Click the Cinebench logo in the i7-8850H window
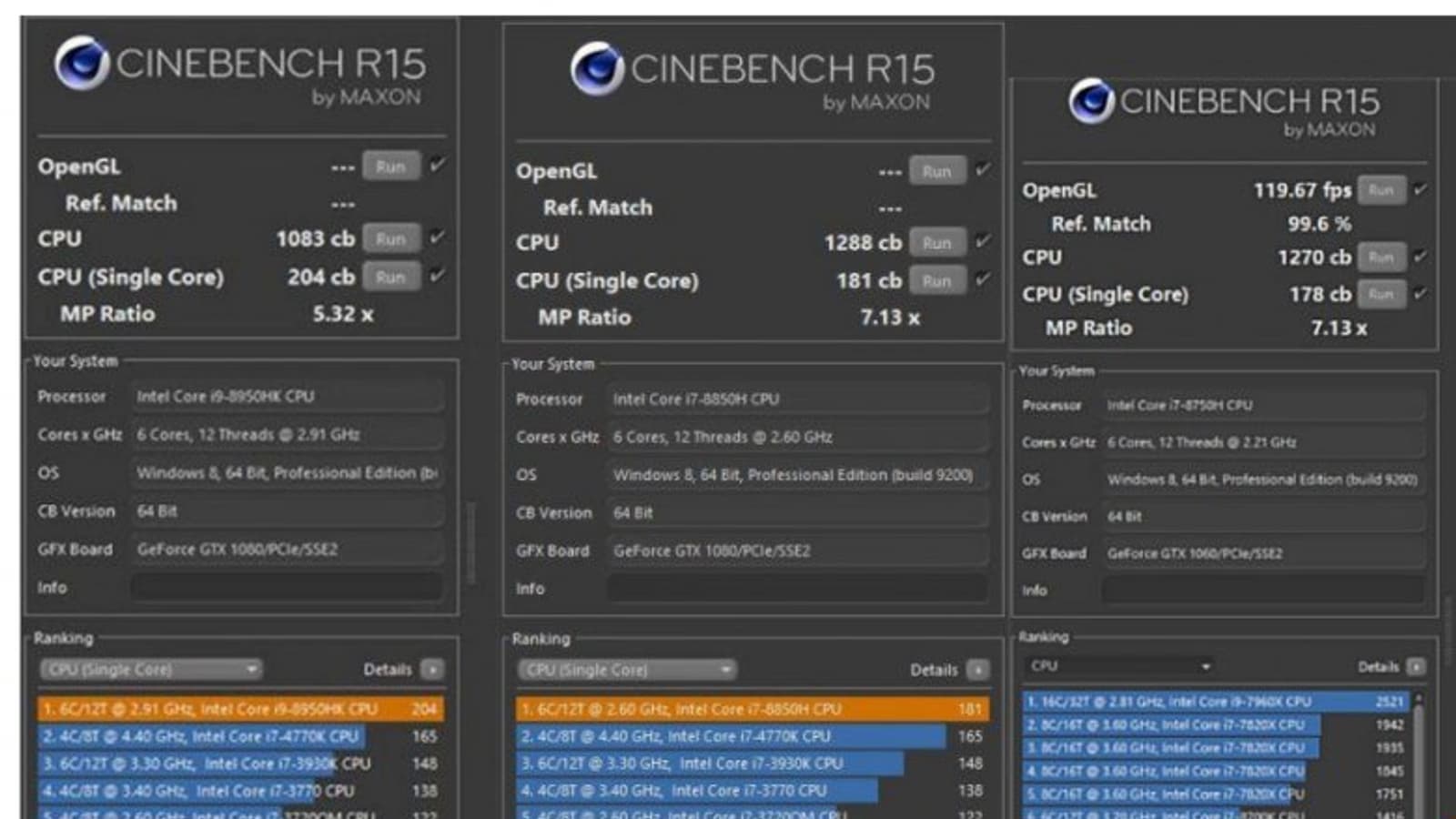The height and width of the screenshot is (819, 1456). [597, 69]
